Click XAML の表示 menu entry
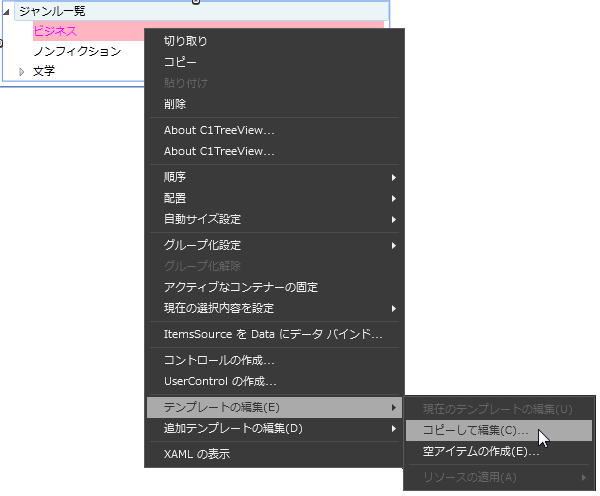The height and width of the screenshot is (496, 600). pyautogui.click(x=197, y=454)
